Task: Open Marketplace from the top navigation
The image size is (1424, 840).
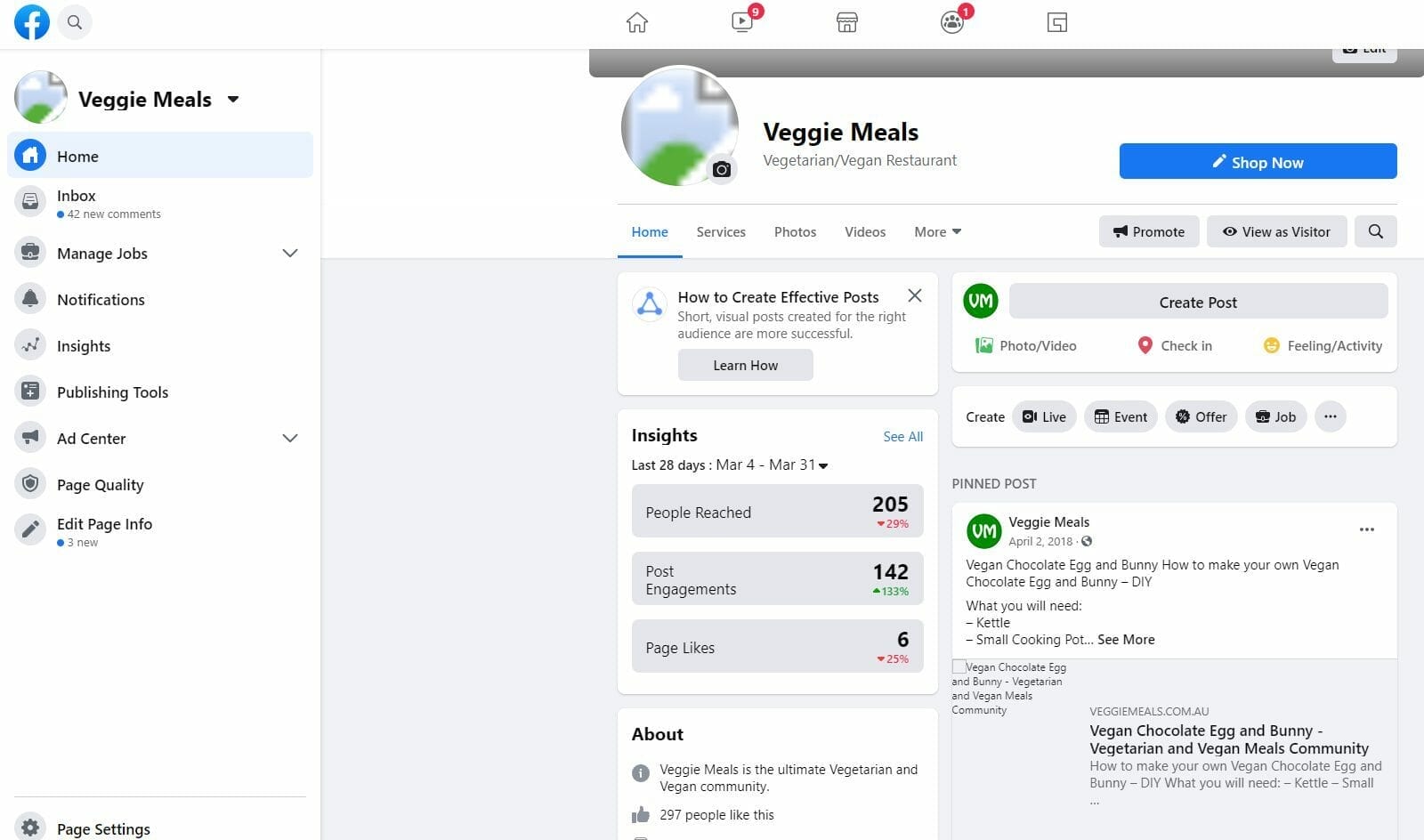Action: (846, 21)
